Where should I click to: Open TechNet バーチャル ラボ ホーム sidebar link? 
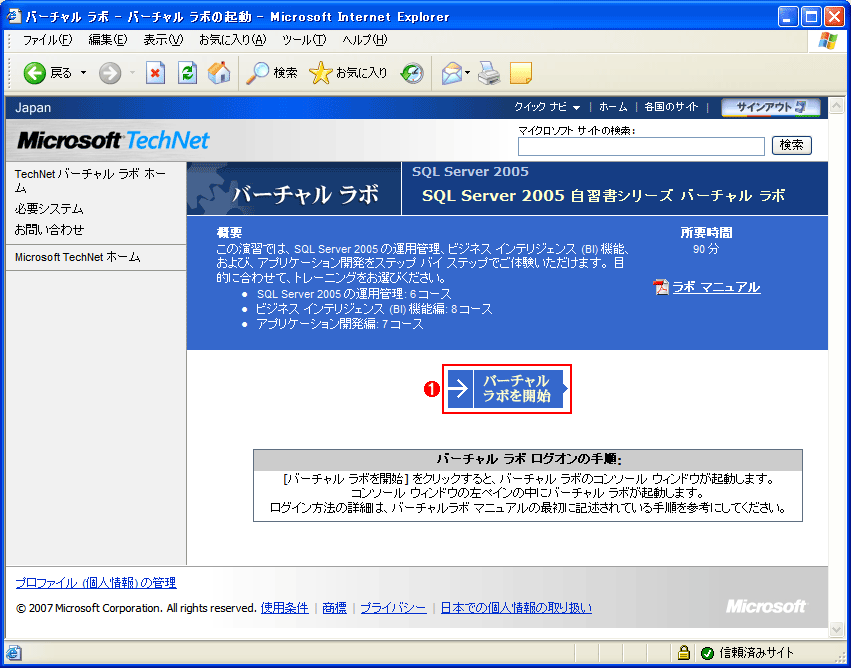90,181
